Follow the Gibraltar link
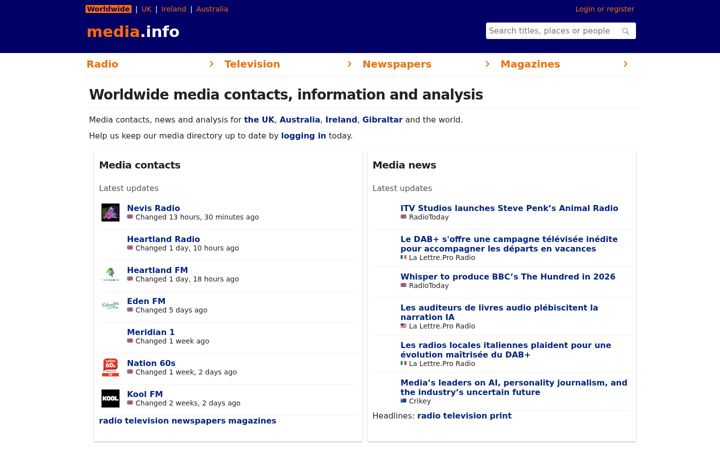 pyautogui.click(x=382, y=120)
